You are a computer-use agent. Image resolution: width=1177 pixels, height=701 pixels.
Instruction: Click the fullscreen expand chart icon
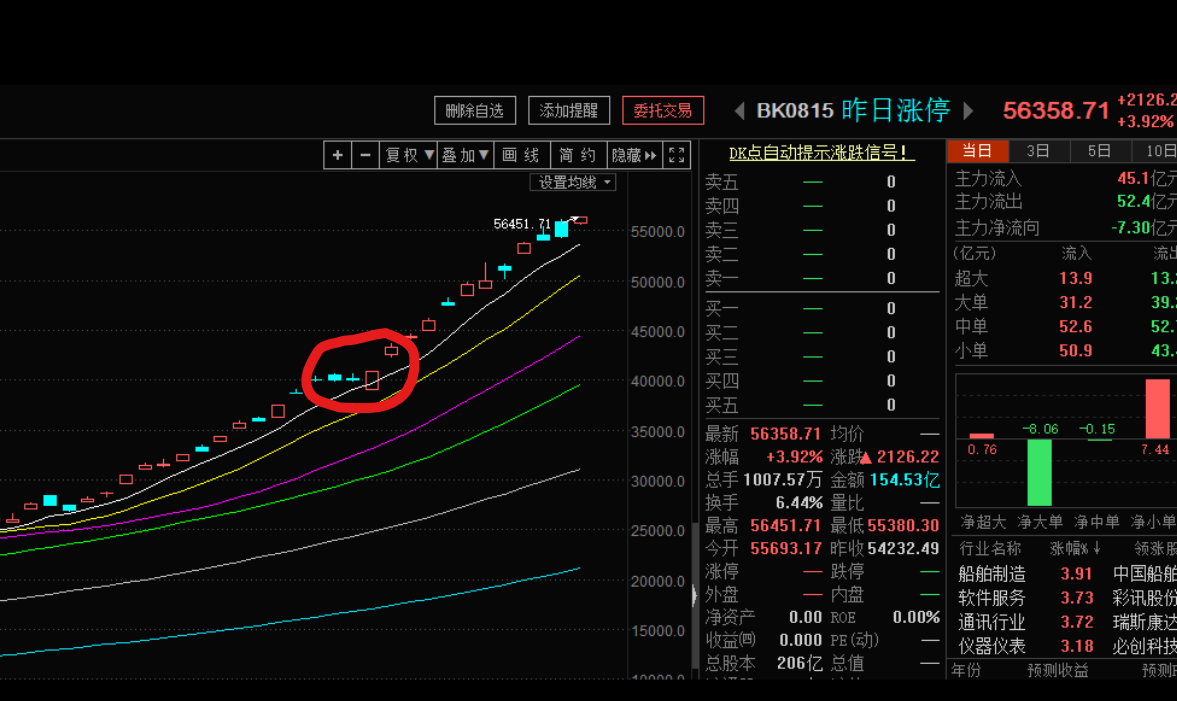click(x=677, y=155)
